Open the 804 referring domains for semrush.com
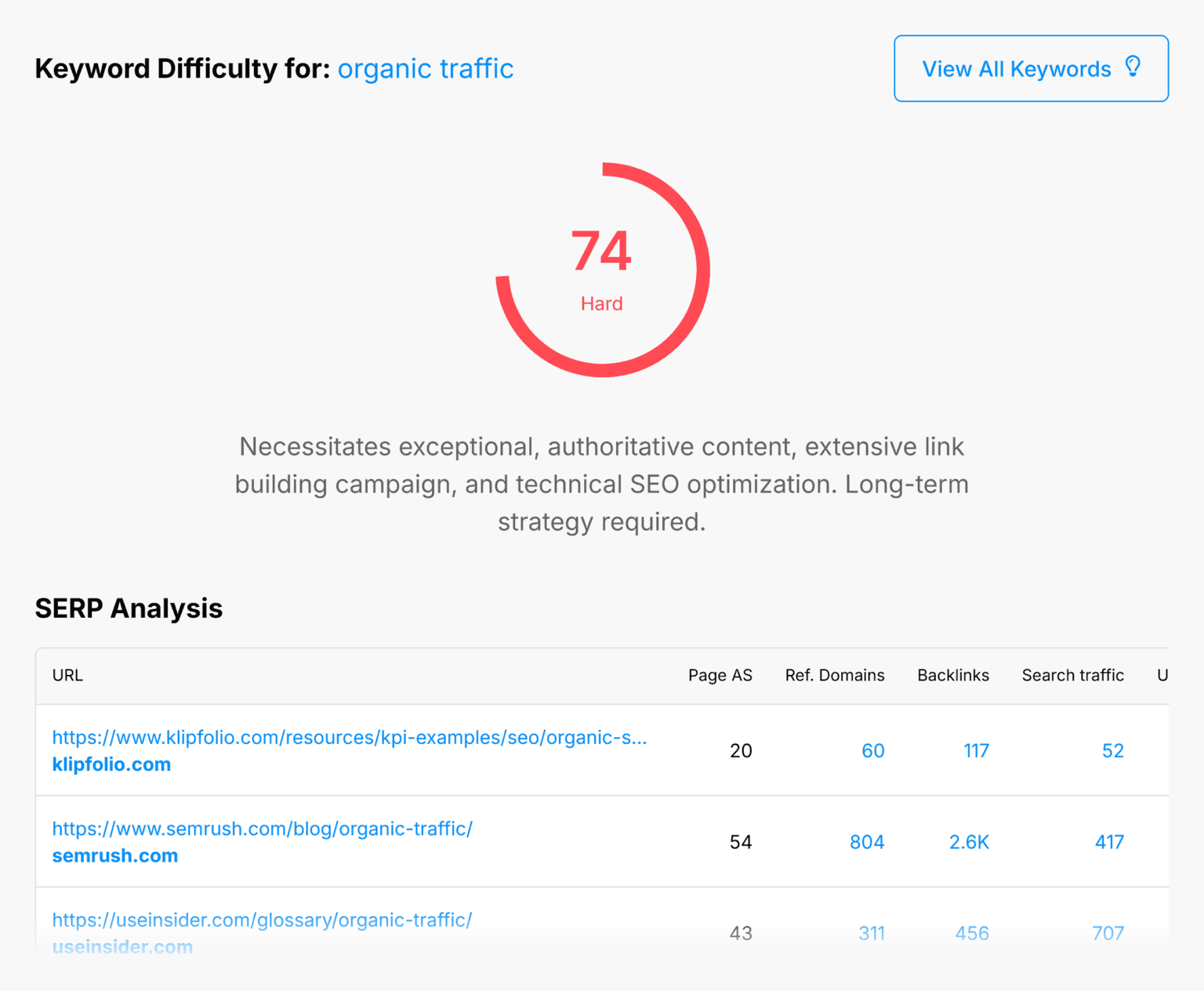The height and width of the screenshot is (991, 1204). [x=866, y=841]
